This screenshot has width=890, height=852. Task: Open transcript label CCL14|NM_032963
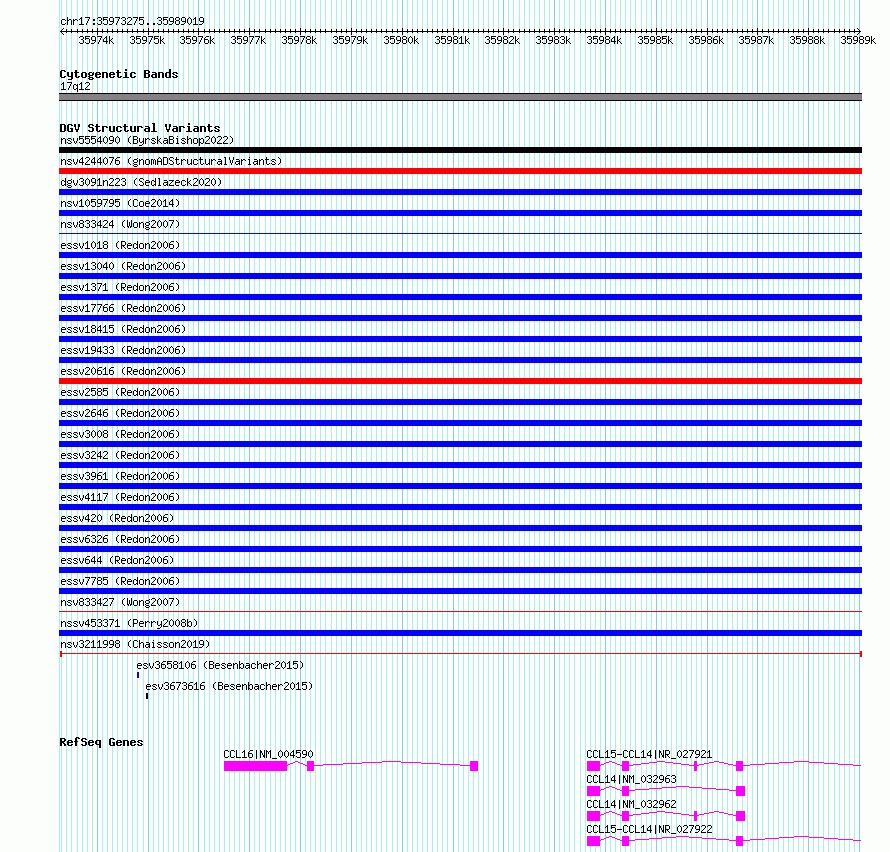click(x=631, y=779)
